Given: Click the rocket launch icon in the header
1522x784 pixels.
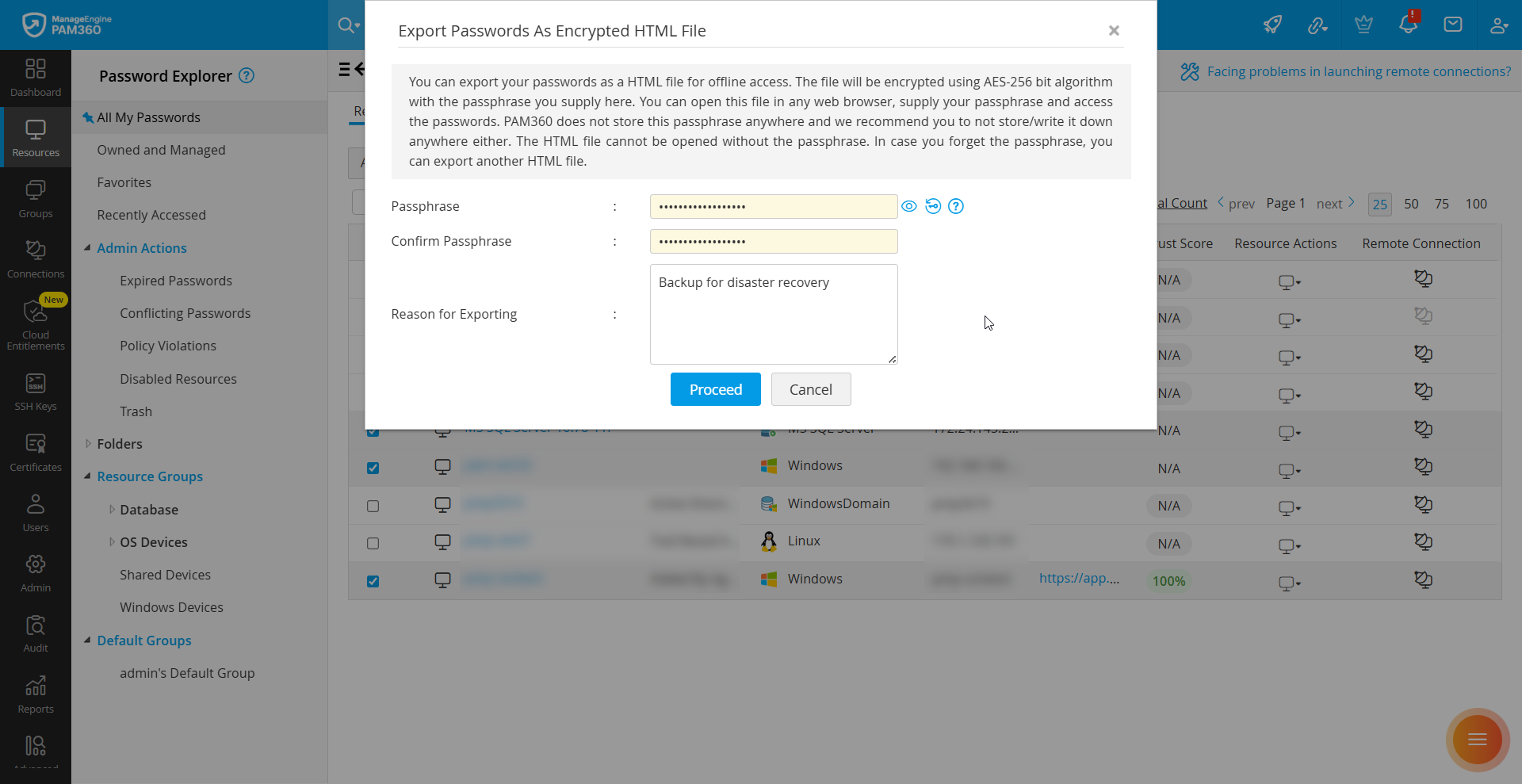Looking at the screenshot, I should tap(1273, 25).
